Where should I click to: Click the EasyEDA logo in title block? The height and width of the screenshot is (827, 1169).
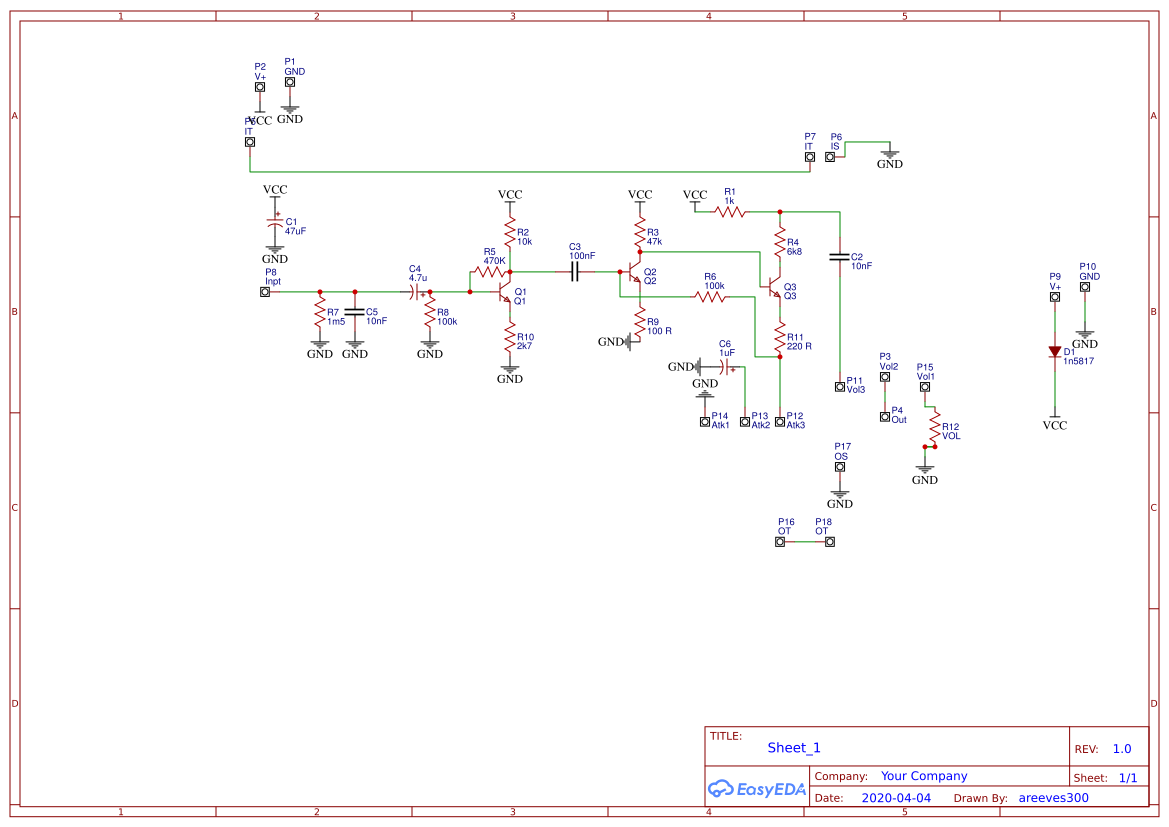pyautogui.click(x=757, y=789)
